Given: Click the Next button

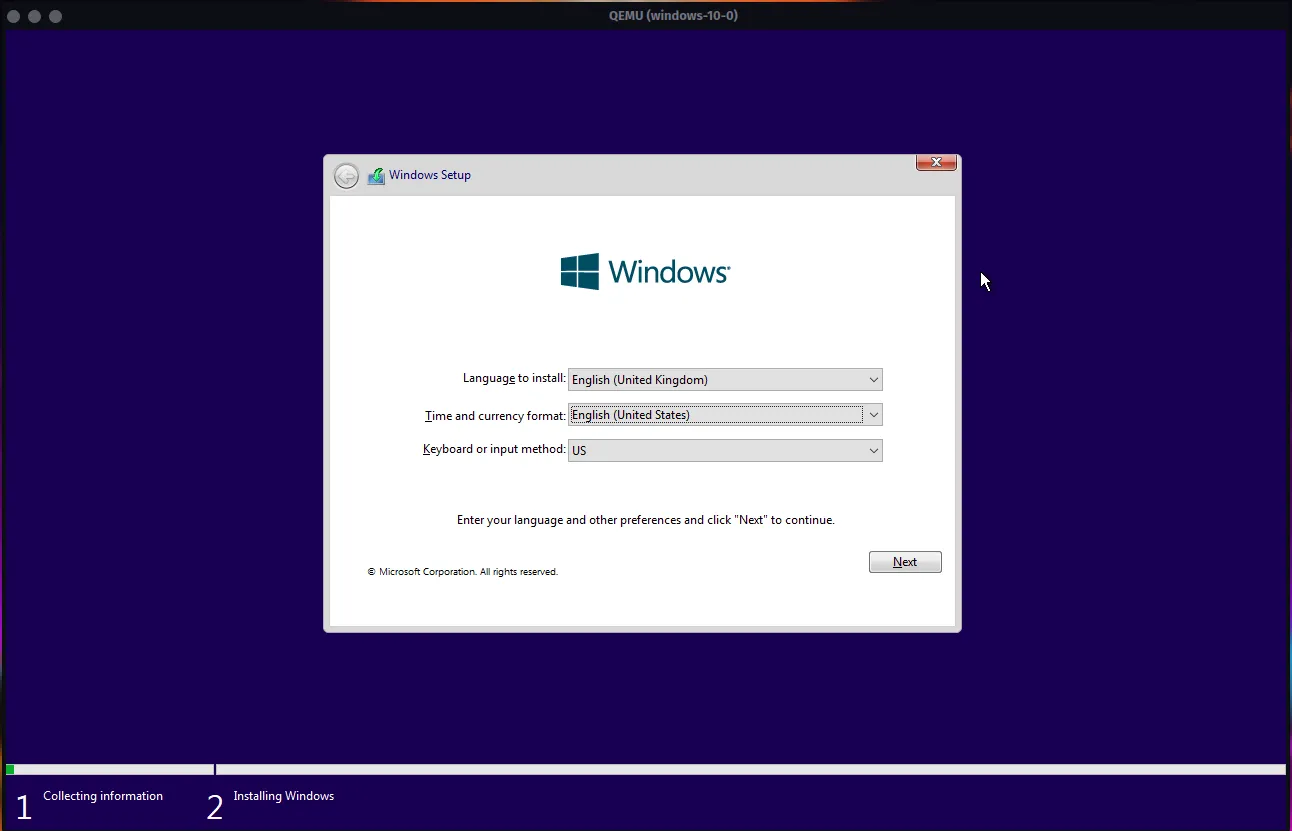Looking at the screenshot, I should pos(904,561).
